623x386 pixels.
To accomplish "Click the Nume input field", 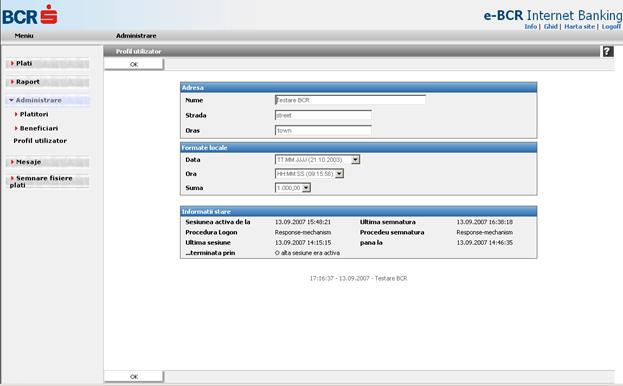I will (350, 100).
